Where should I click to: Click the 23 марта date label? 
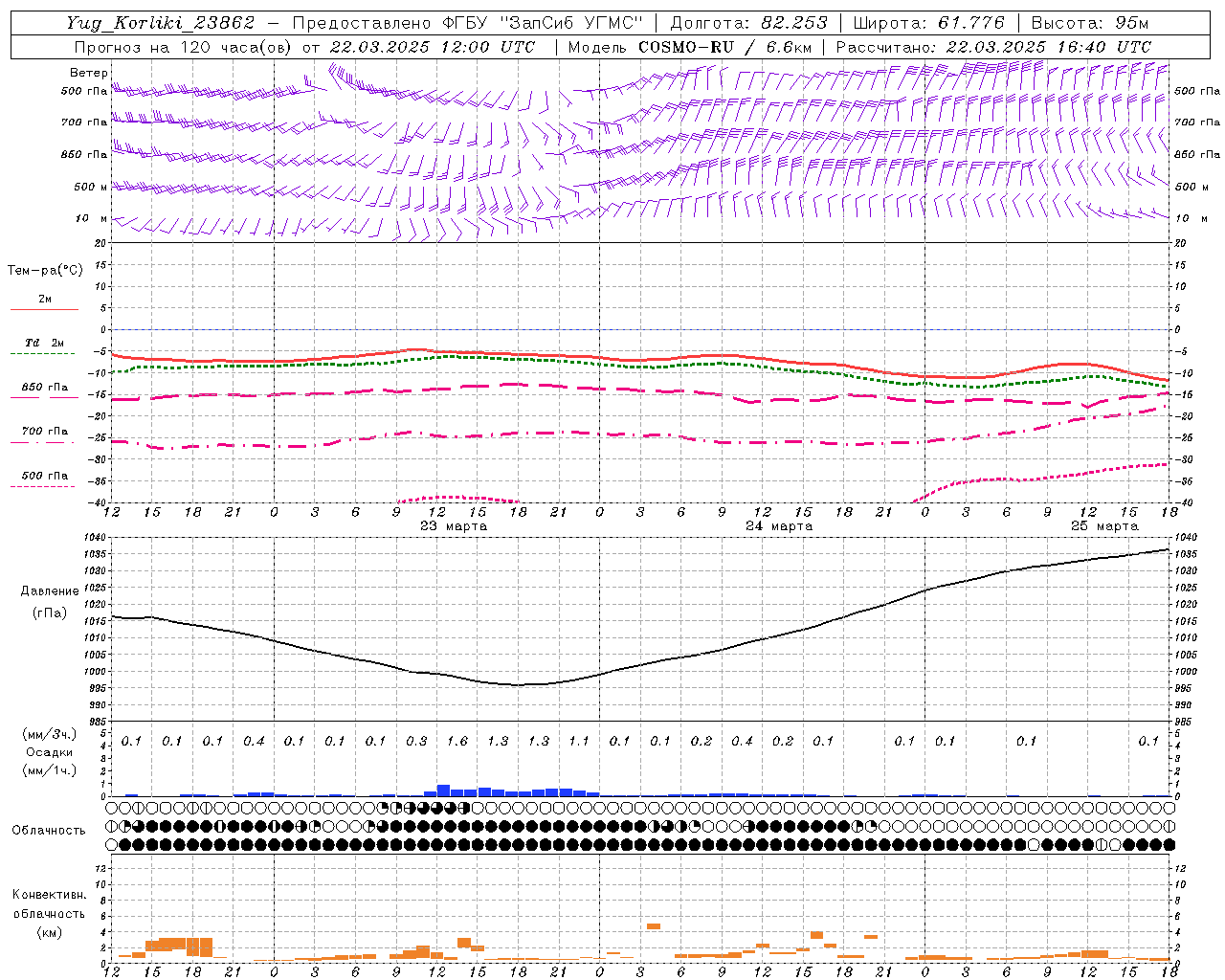[x=454, y=526]
